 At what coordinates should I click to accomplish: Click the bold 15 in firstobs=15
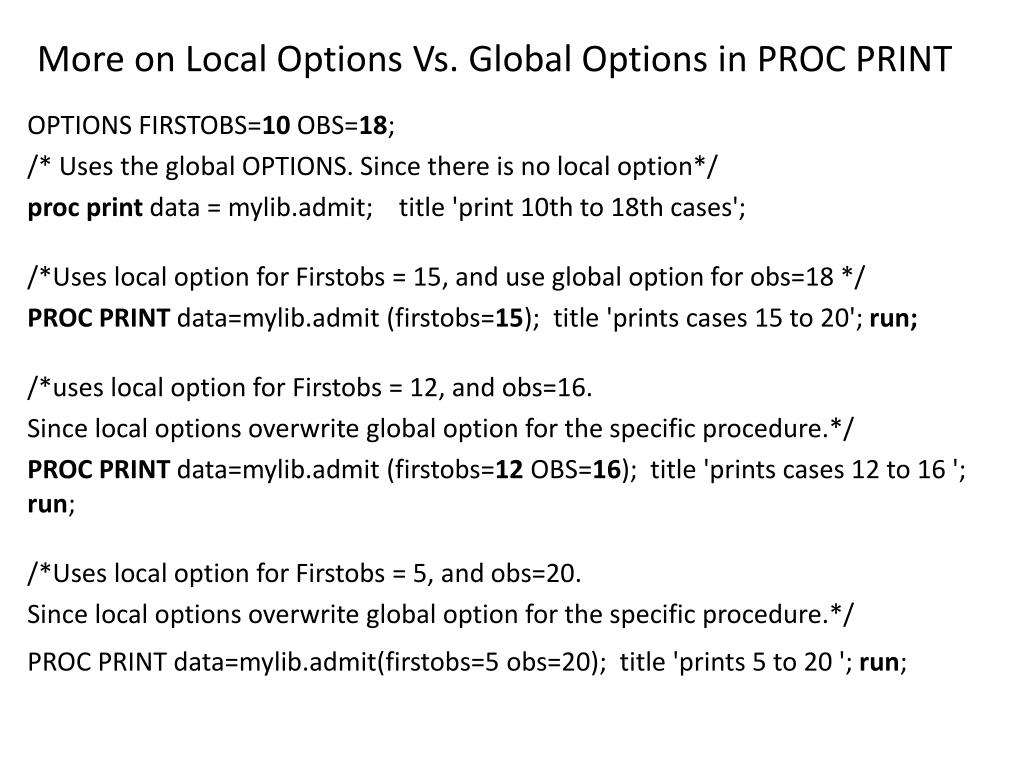509,318
